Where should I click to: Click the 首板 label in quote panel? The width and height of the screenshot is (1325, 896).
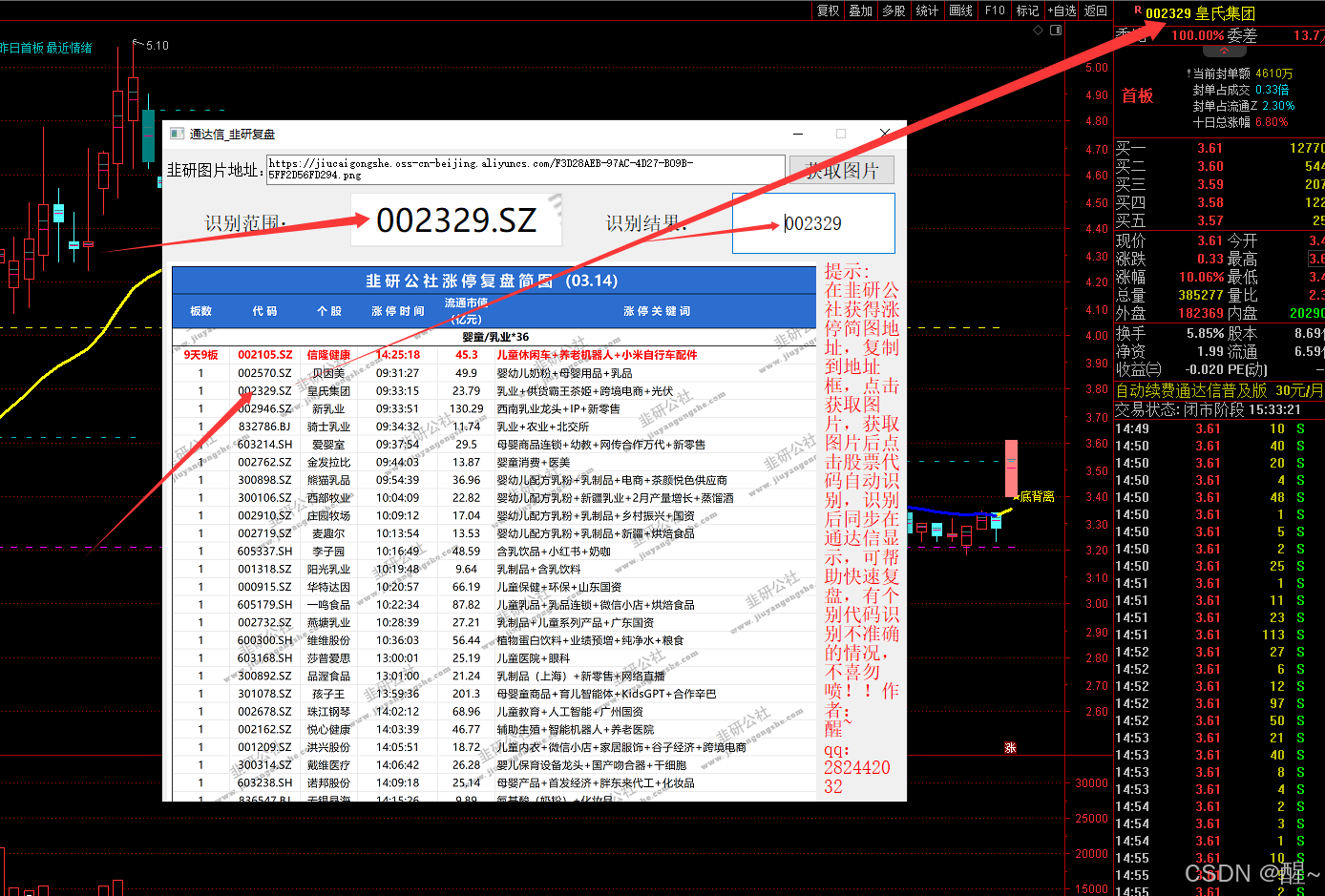point(1138,95)
